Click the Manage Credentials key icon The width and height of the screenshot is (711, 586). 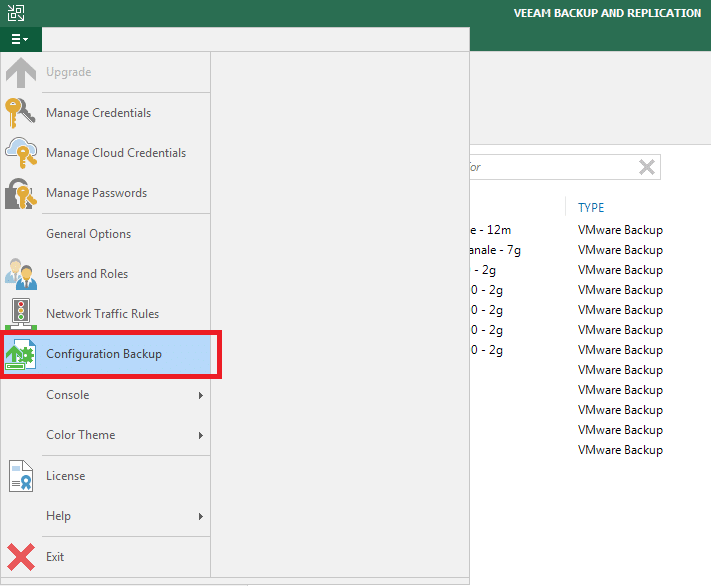[20, 113]
